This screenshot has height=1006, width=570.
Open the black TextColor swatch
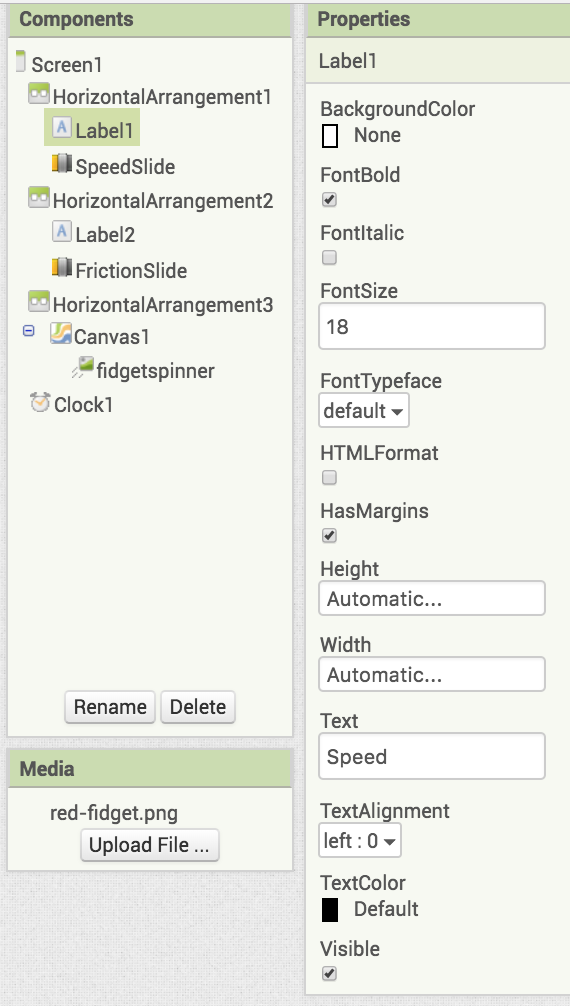[330, 910]
